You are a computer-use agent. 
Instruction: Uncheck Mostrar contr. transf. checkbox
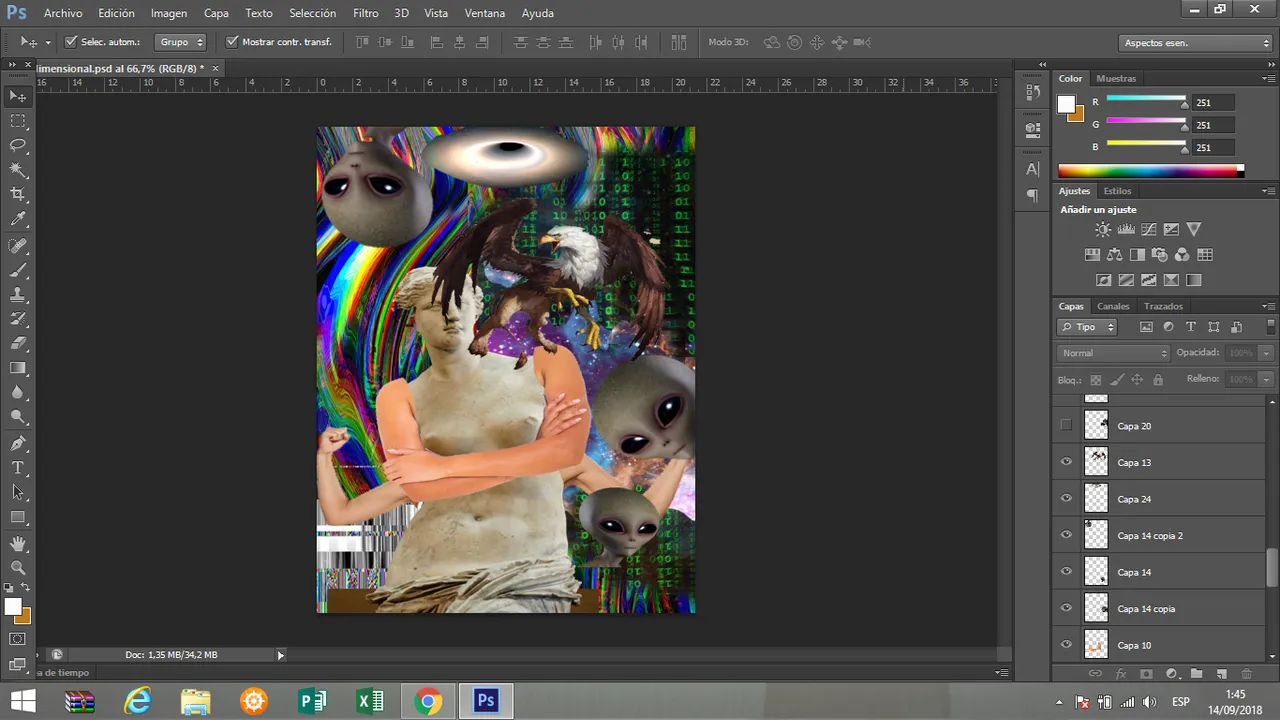pos(232,42)
